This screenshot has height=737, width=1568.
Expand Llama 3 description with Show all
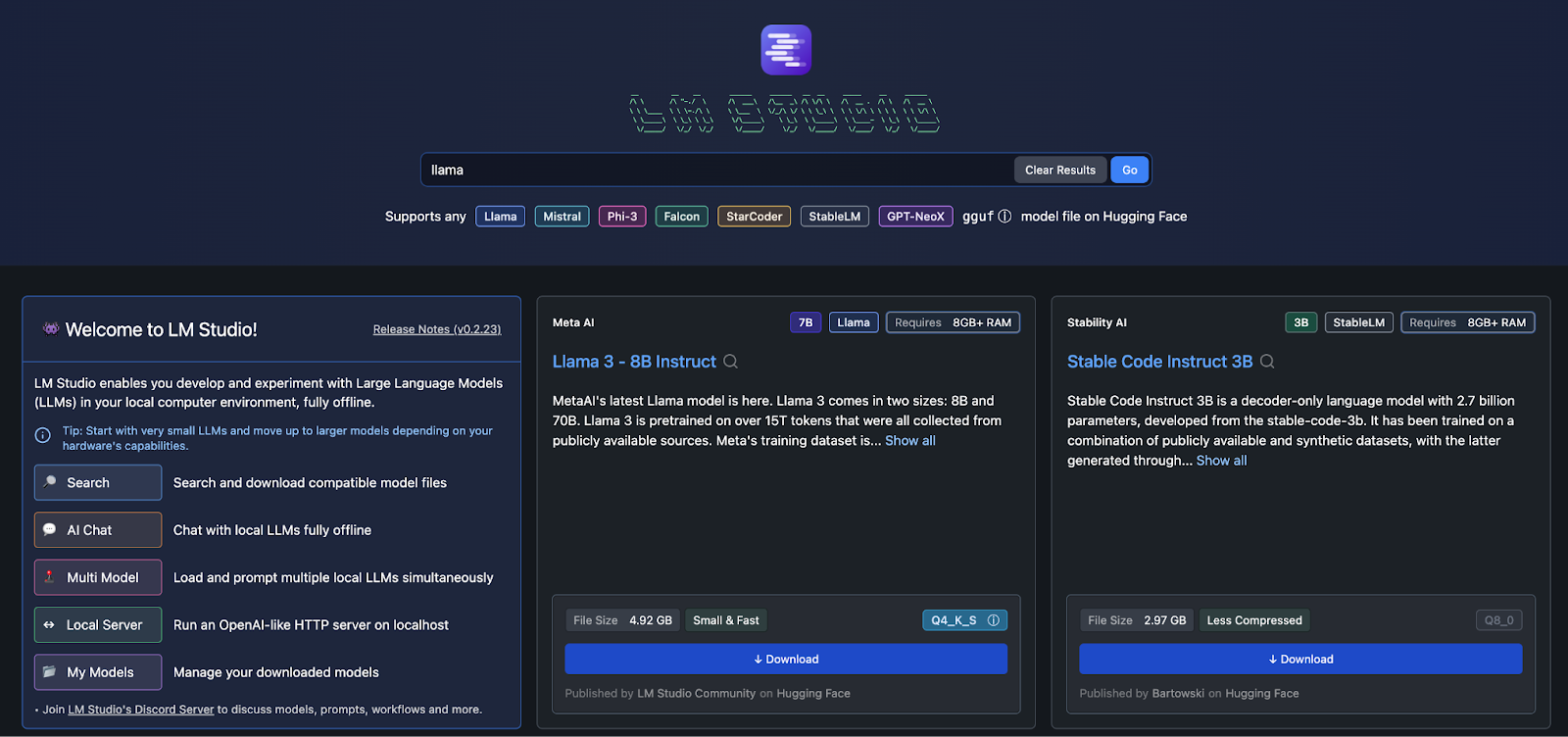(910, 441)
